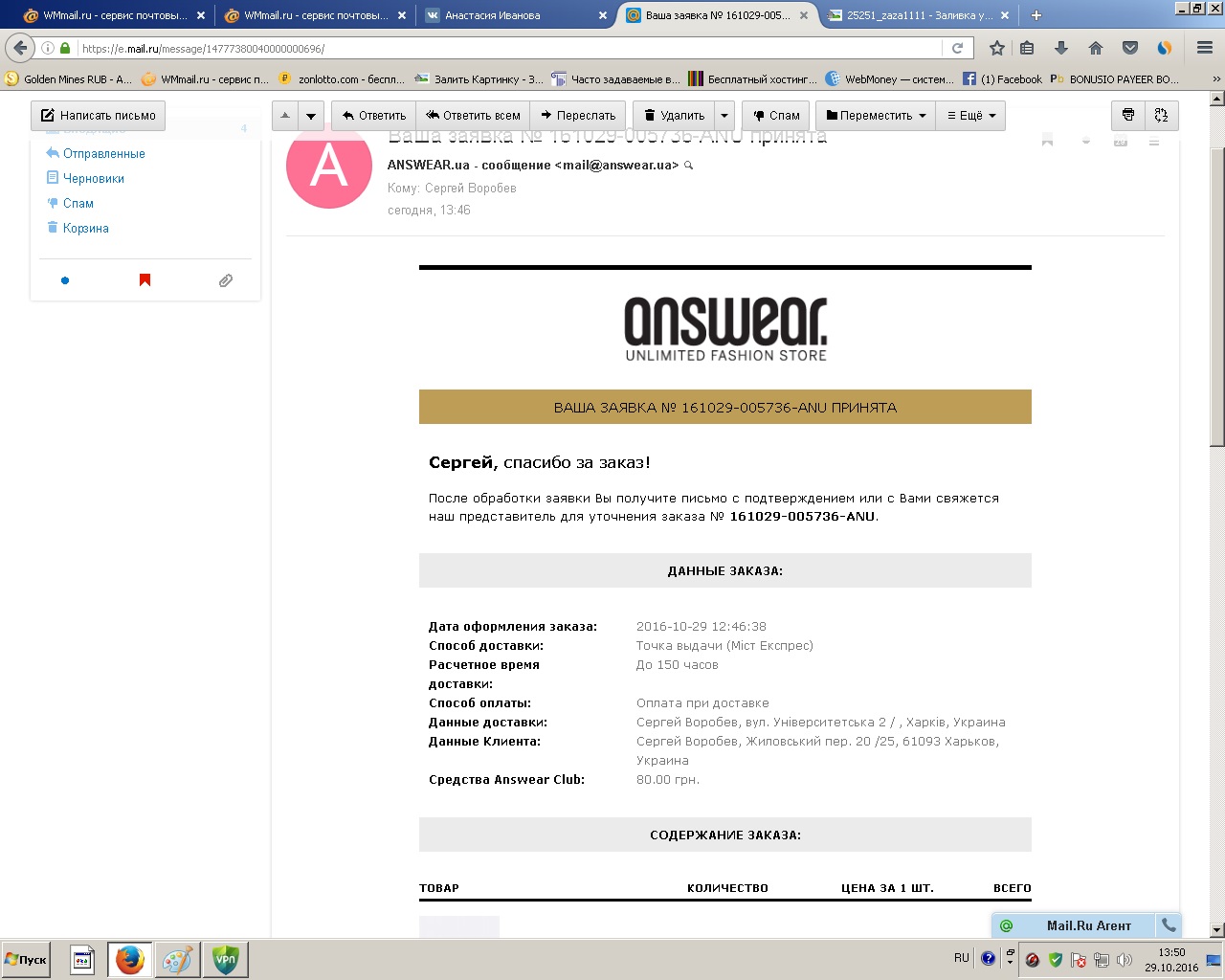Open the Firefox hamburger menu
Screen dimensions: 1225x980
click(1205, 48)
